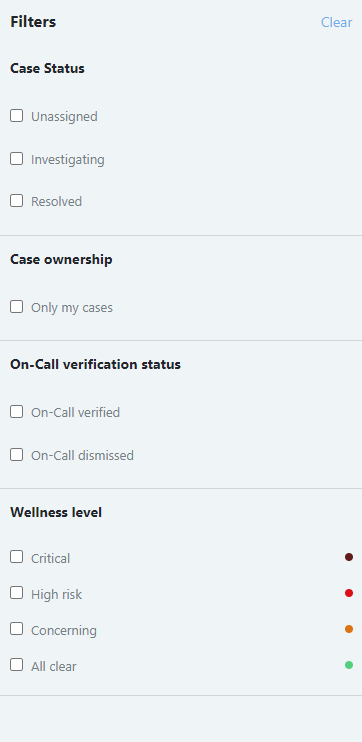Check the Unassigned case status checkbox
The width and height of the screenshot is (362, 742).
[17, 115]
